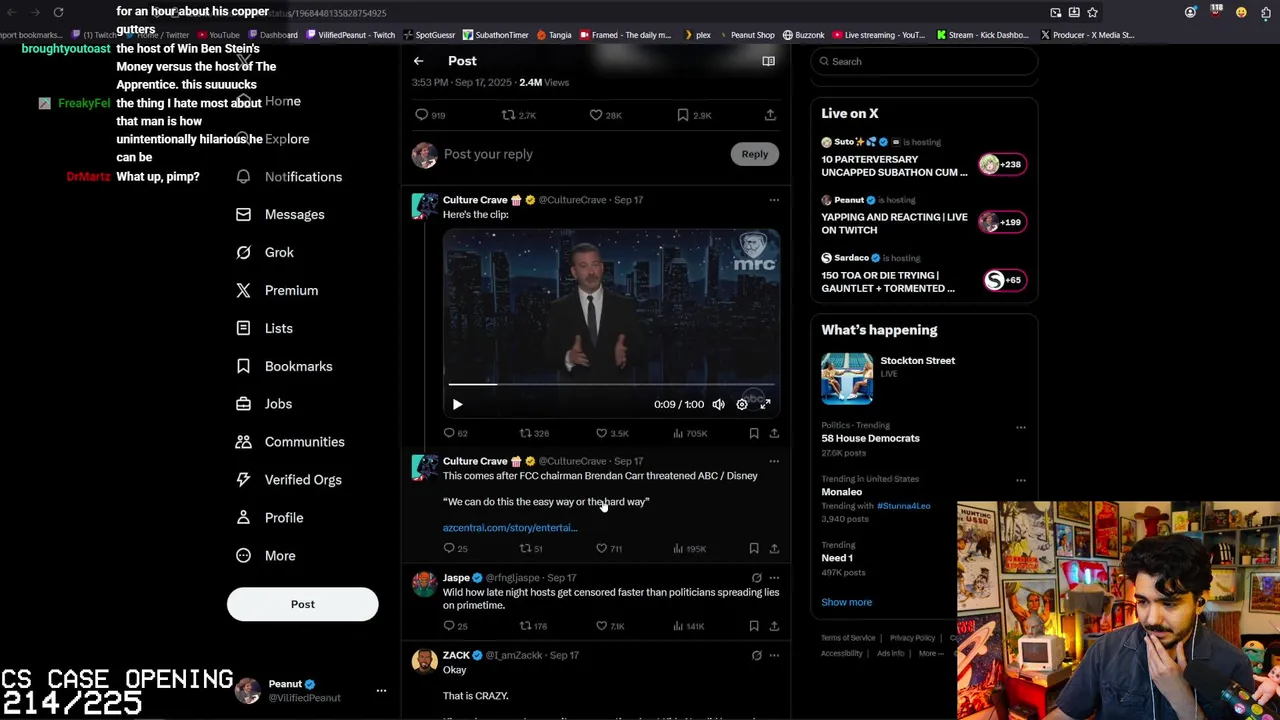Share the main post via share icon
This screenshot has height=720, width=1280.
pyautogui.click(x=770, y=115)
